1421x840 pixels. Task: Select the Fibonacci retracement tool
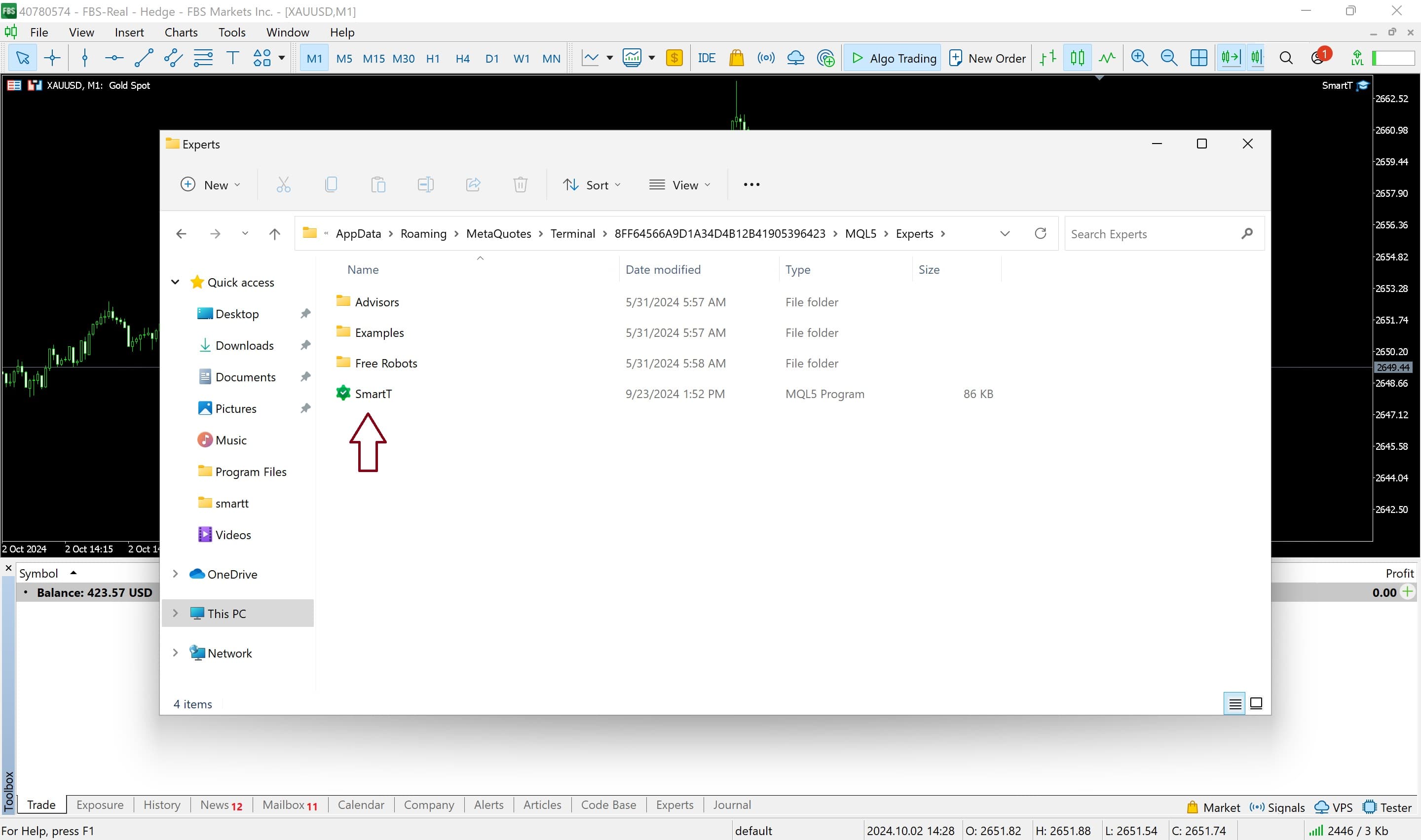tap(203, 58)
